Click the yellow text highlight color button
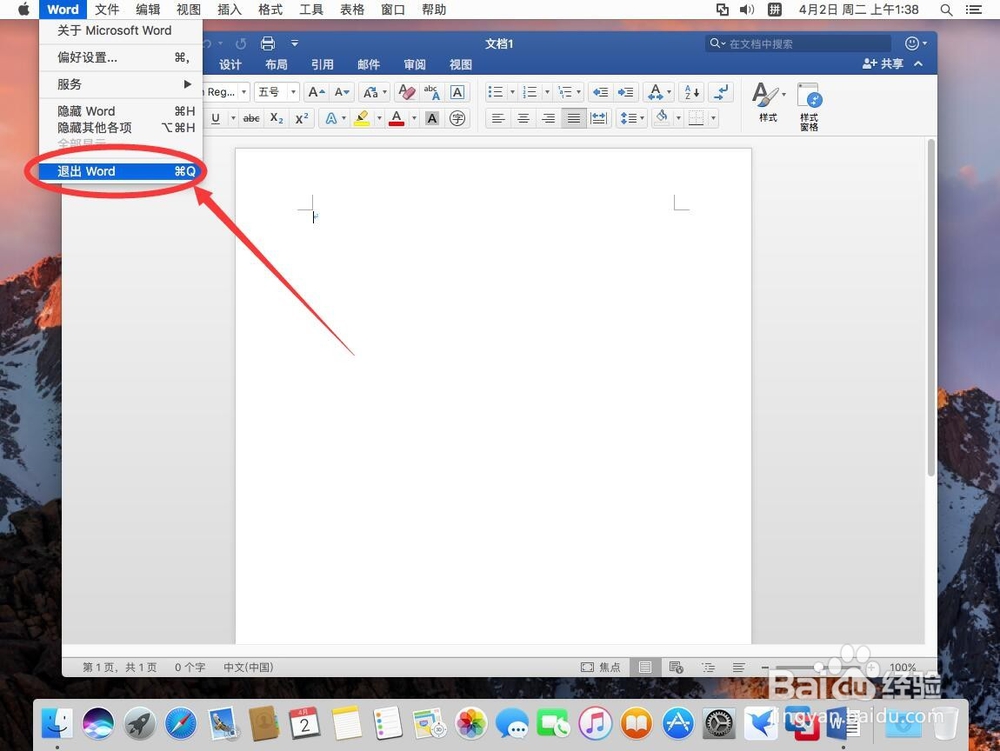Viewport: 1000px width, 751px height. click(362, 119)
